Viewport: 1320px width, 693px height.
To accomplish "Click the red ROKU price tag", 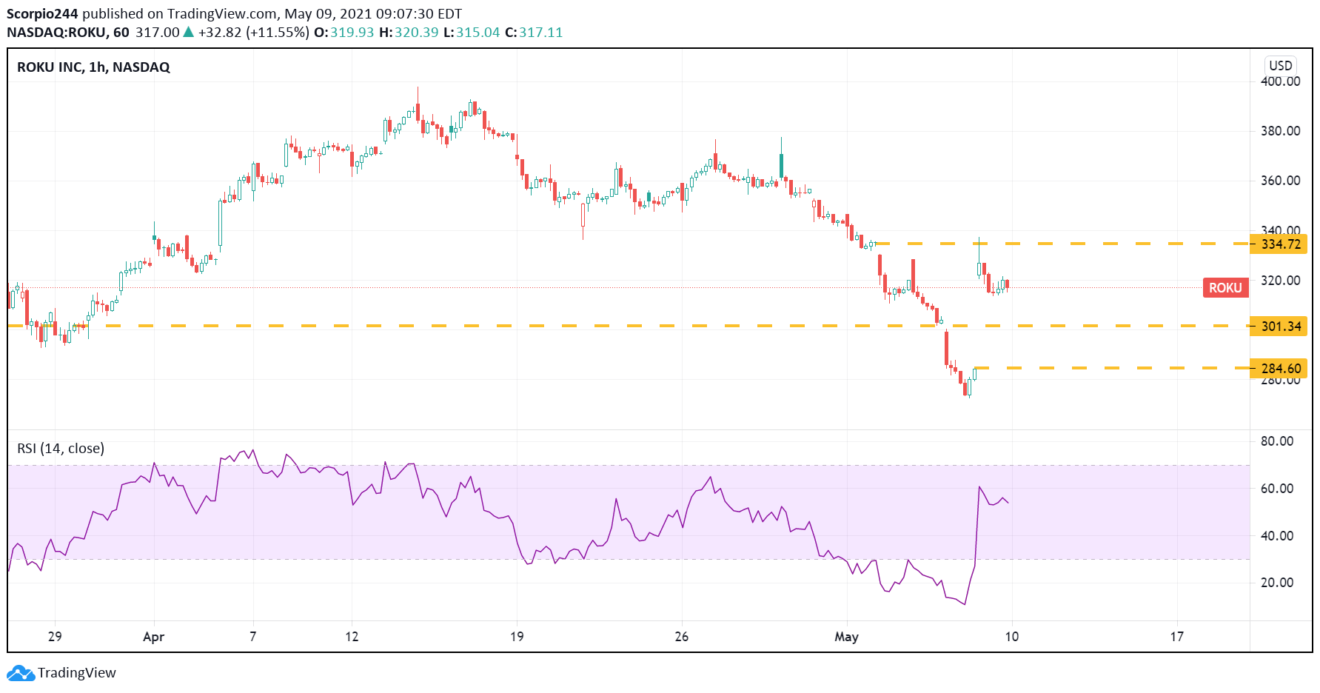I will tap(1225, 288).
